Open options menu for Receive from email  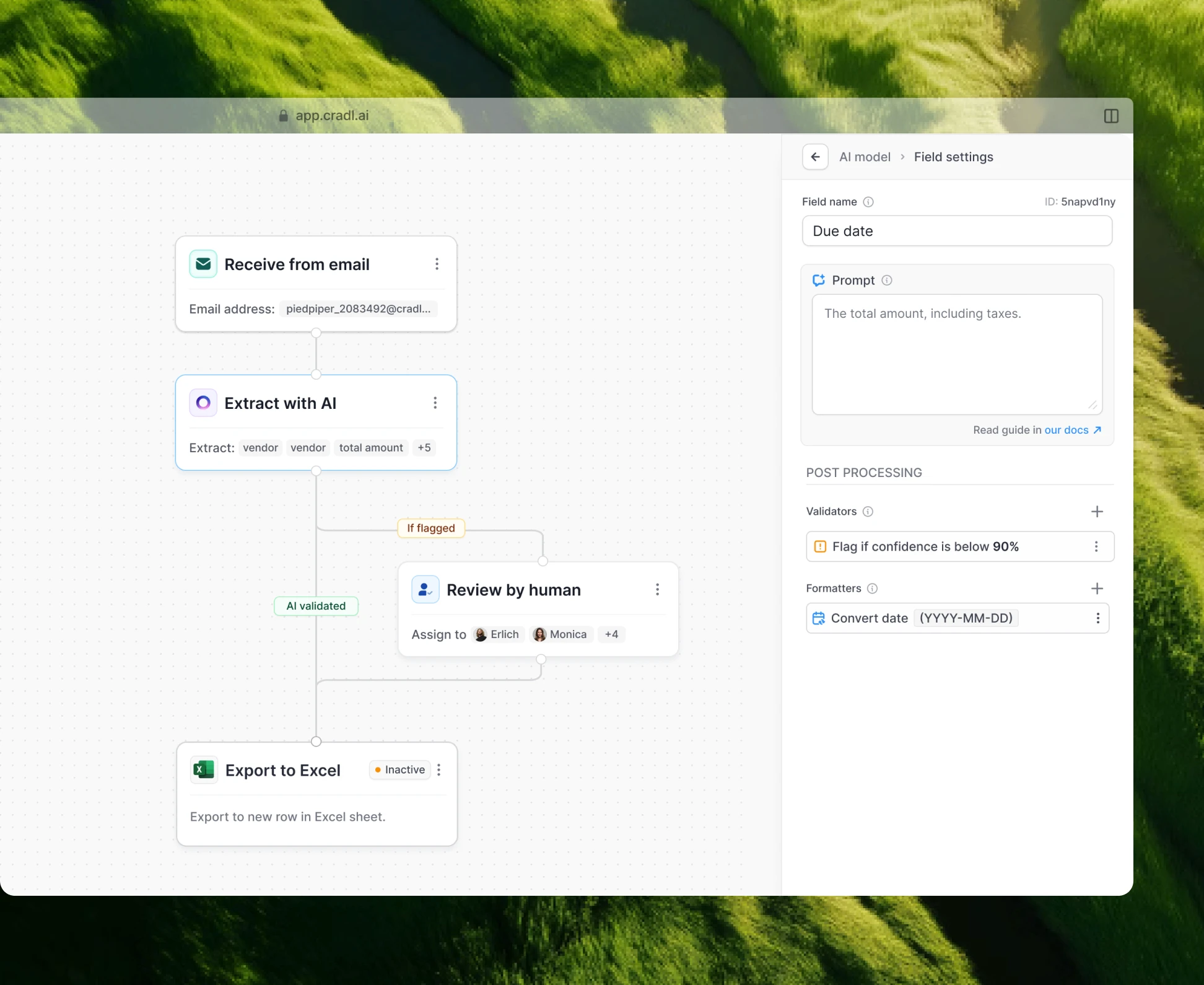pyautogui.click(x=437, y=264)
